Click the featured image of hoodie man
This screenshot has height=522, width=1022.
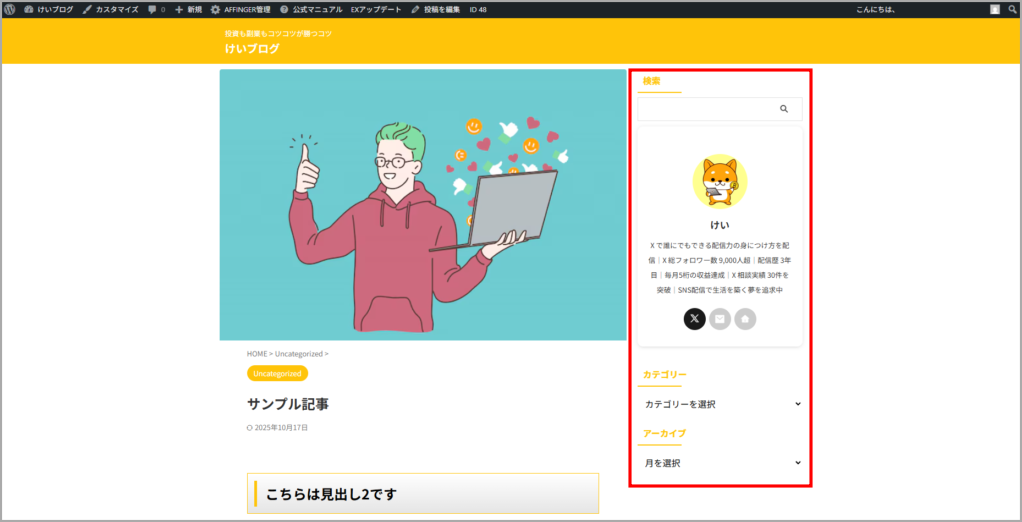pos(422,205)
